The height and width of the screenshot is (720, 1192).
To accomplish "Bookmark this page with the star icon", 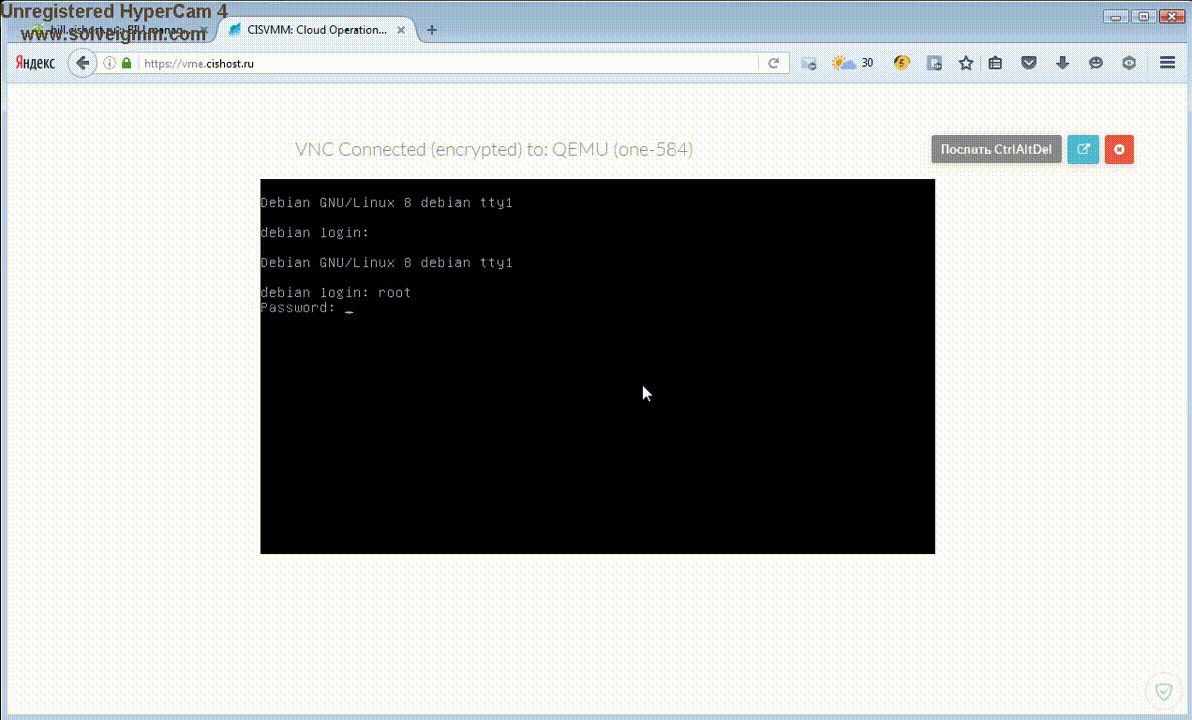I will coord(966,63).
